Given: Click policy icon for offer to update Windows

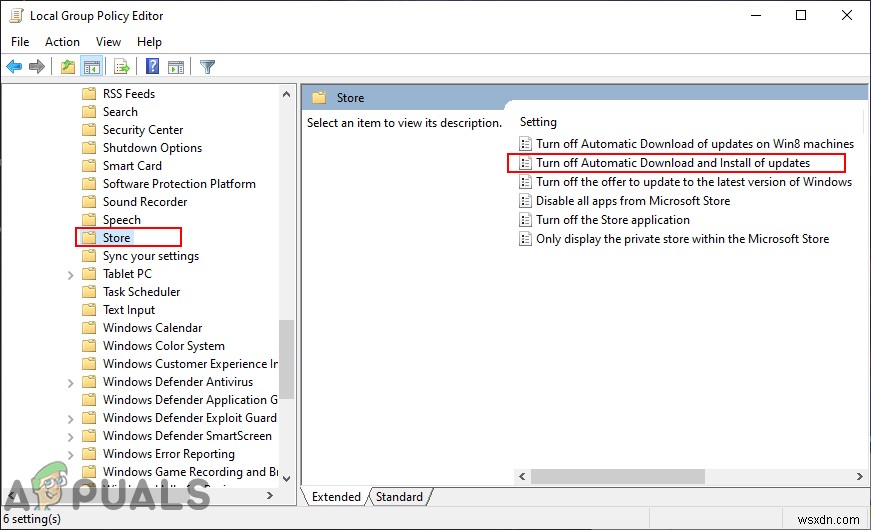Looking at the screenshot, I should [525, 182].
